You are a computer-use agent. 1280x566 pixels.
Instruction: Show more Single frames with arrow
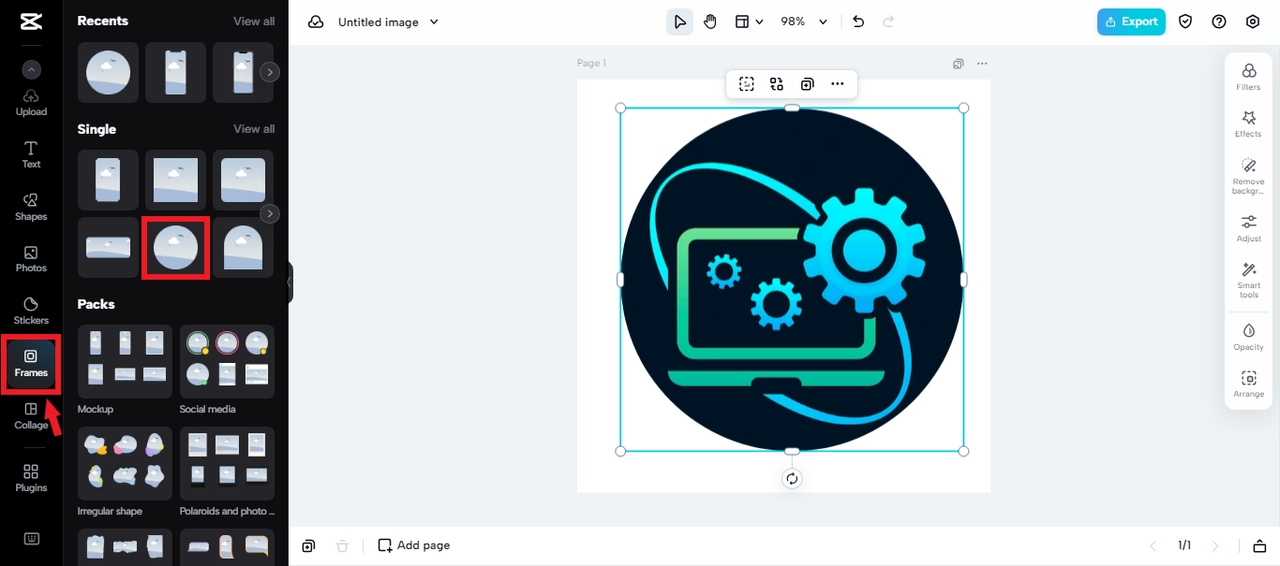coord(270,214)
